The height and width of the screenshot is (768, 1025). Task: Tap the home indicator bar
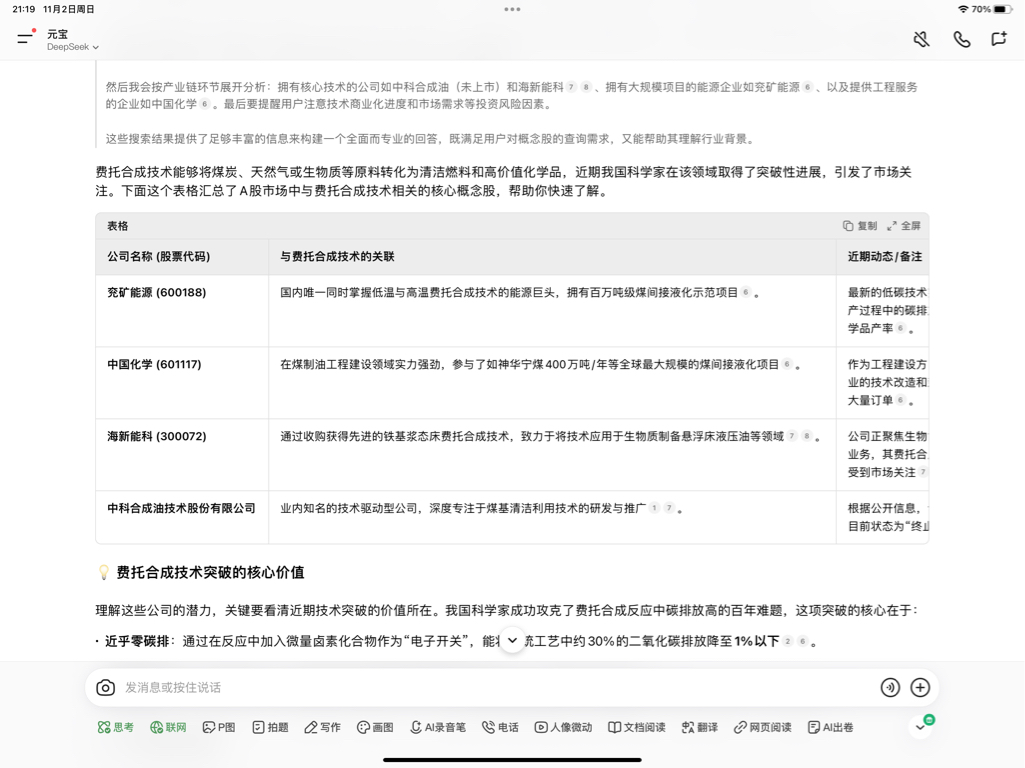[x=512, y=760]
